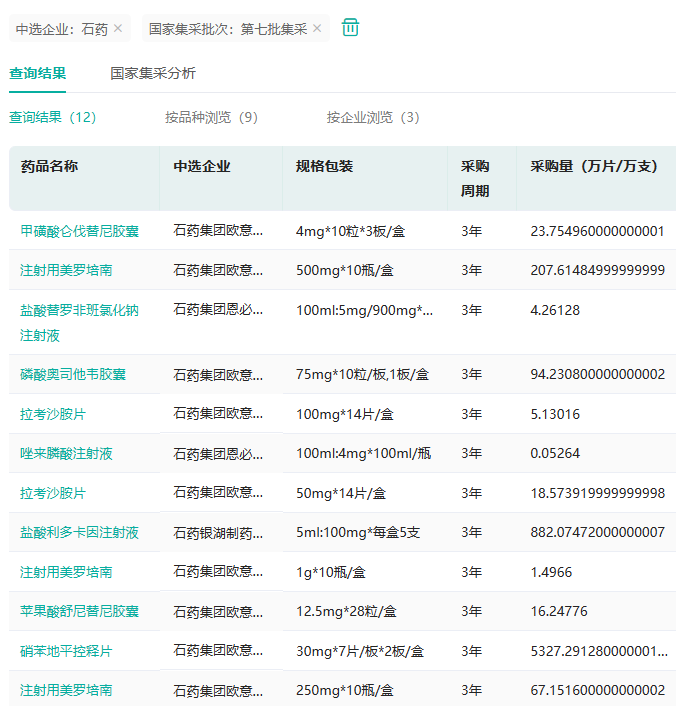Select the top-level 查询结果 tab without a count
The height and width of the screenshot is (706, 676).
(x=38, y=73)
